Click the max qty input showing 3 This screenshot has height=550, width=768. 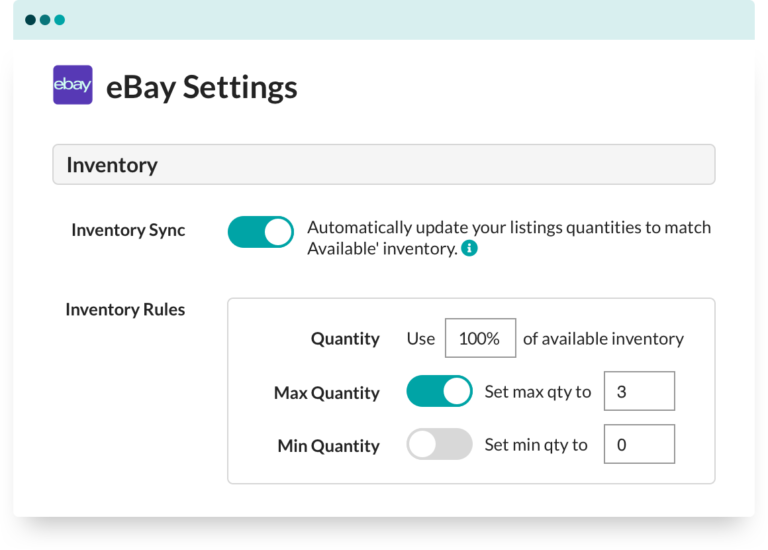click(639, 391)
